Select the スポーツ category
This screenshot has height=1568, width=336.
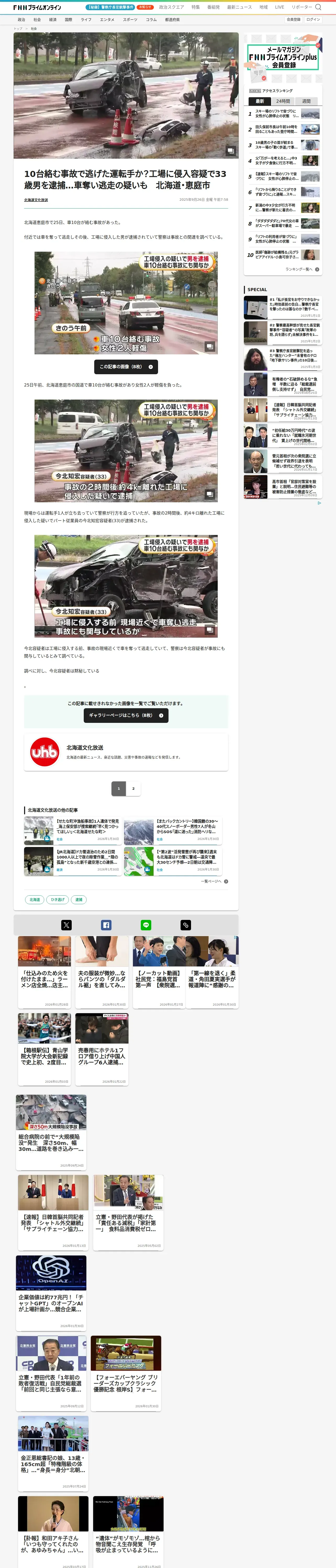[x=130, y=20]
